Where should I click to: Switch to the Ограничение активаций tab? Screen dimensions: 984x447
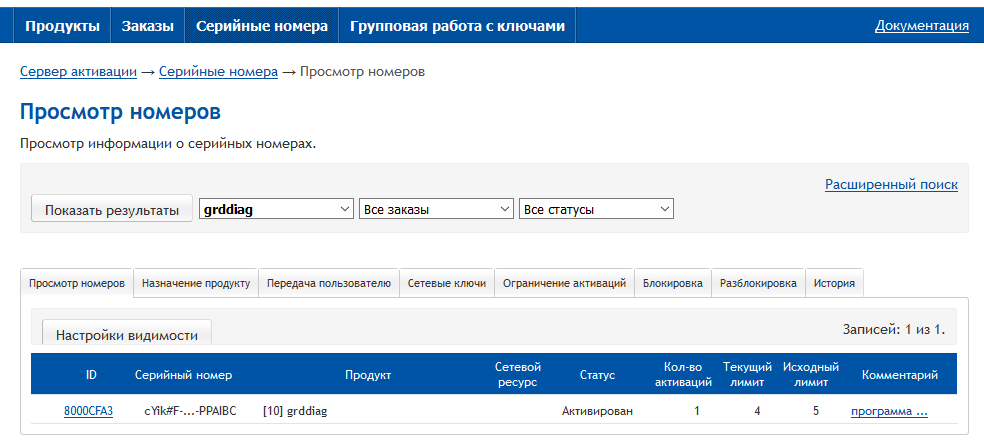click(564, 283)
